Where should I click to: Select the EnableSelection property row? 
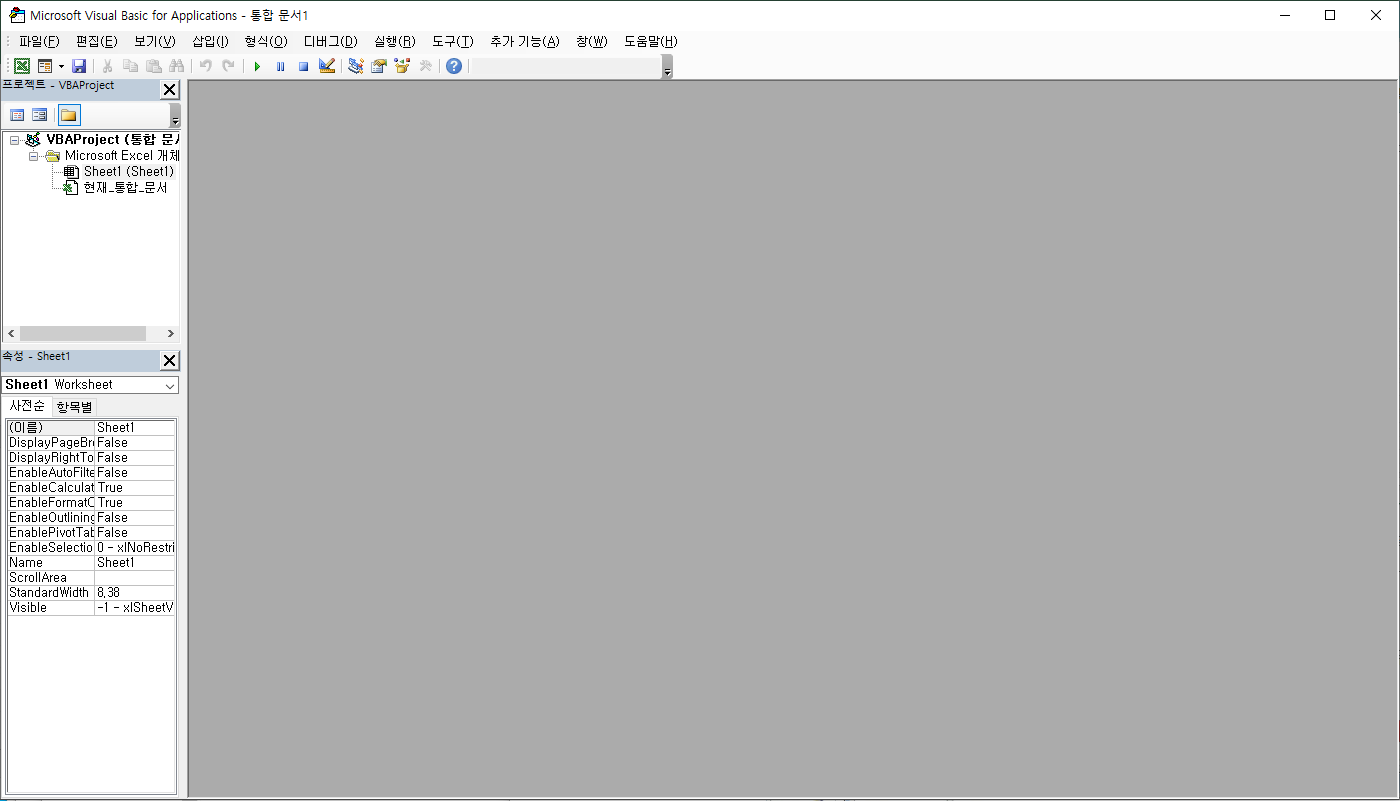pyautogui.click(x=91, y=547)
